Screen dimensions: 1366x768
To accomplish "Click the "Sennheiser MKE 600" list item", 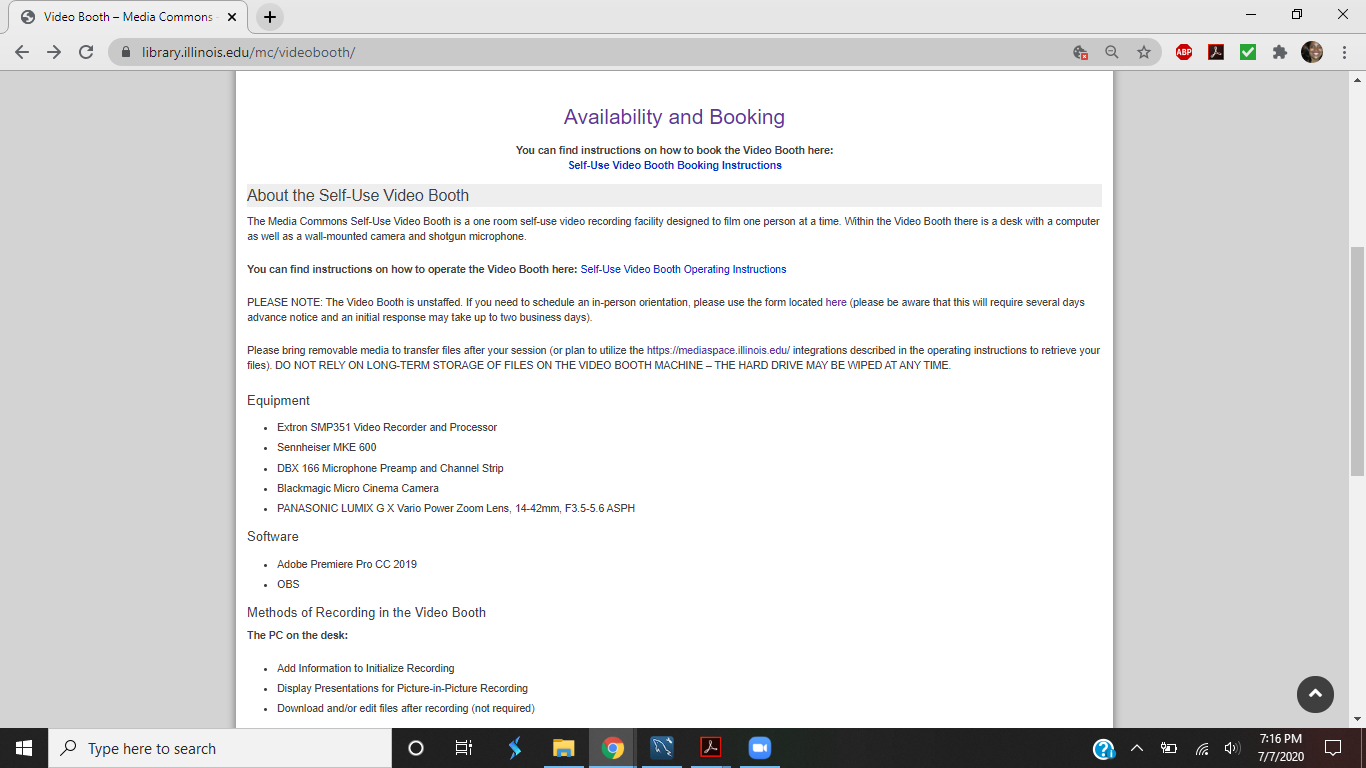I will tap(327, 447).
